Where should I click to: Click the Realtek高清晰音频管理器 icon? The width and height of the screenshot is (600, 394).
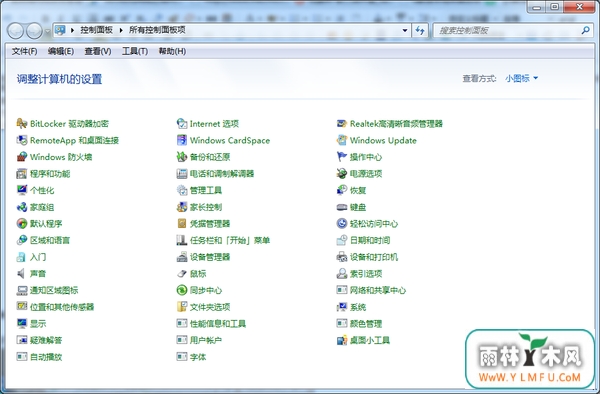click(342, 124)
